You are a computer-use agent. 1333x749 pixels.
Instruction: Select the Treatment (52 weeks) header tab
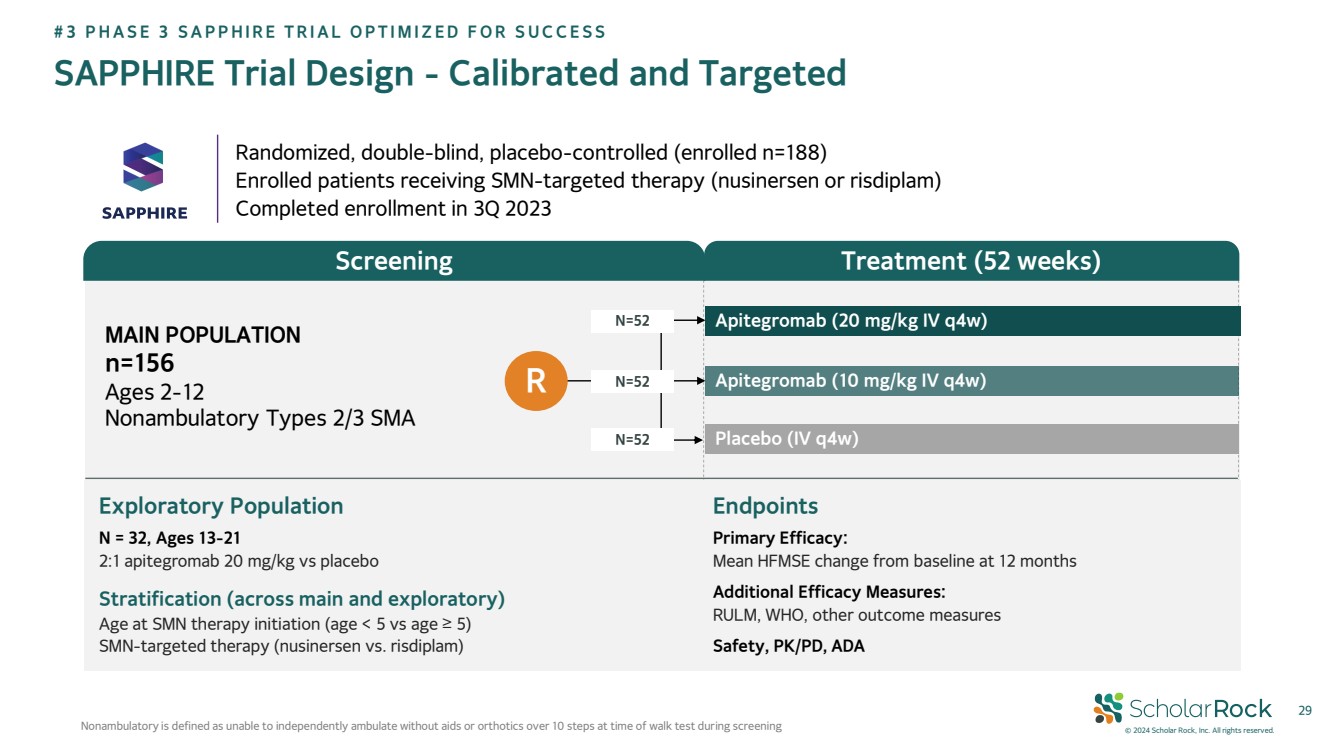click(x=970, y=261)
